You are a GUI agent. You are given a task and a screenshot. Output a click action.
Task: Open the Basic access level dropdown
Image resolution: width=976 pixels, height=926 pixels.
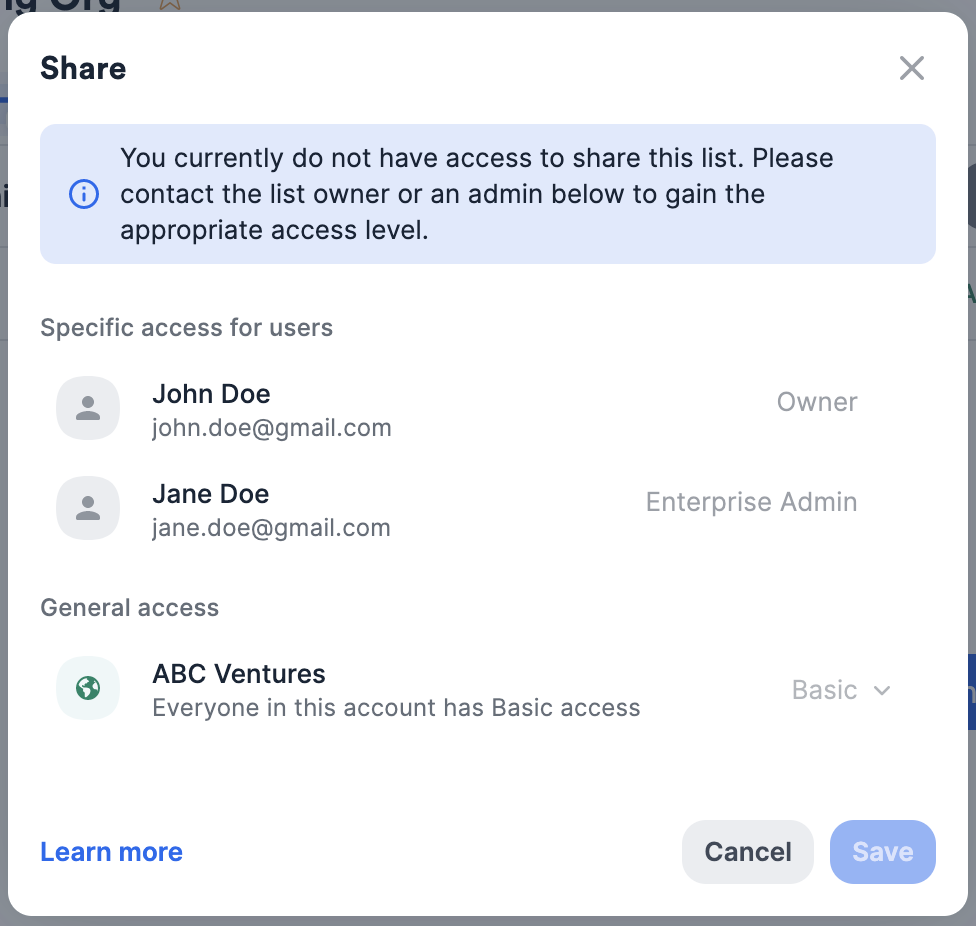[x=824, y=690]
